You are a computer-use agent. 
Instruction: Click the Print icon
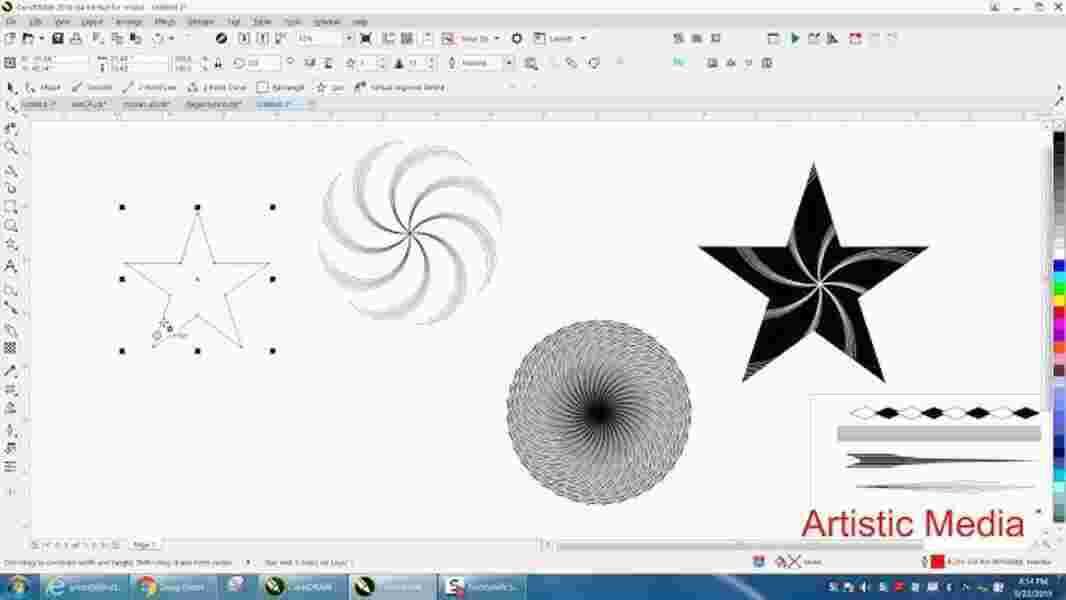76,39
